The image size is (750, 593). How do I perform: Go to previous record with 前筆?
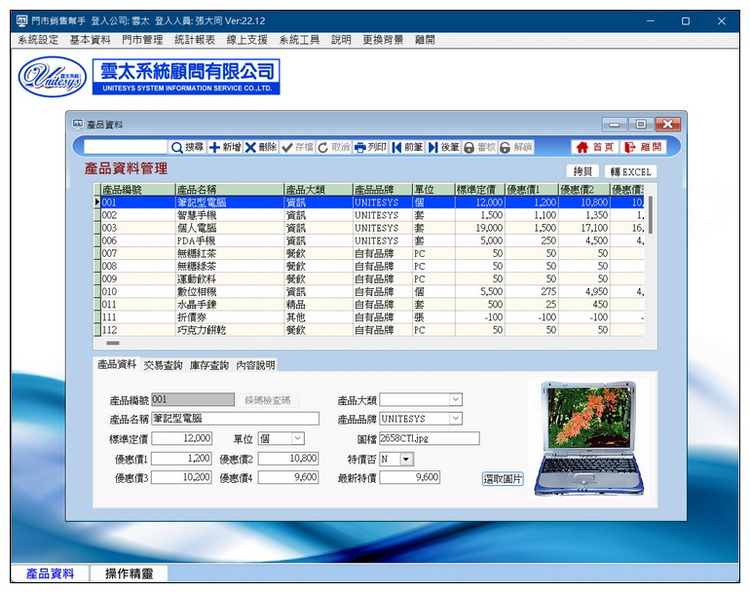[407, 147]
